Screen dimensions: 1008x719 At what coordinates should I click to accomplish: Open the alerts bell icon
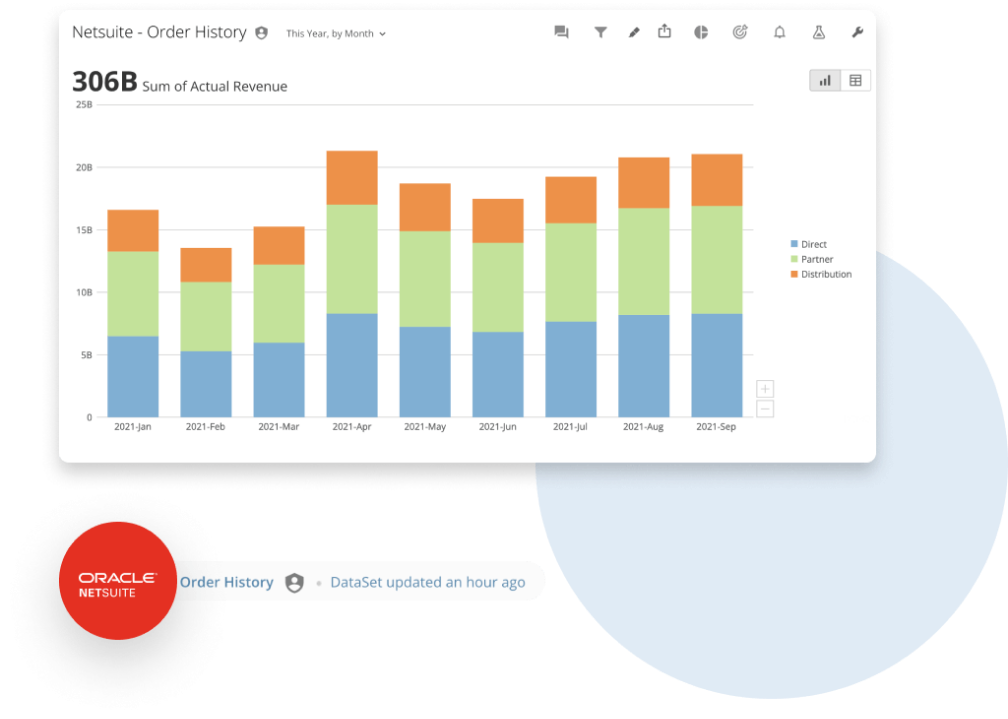(x=780, y=32)
